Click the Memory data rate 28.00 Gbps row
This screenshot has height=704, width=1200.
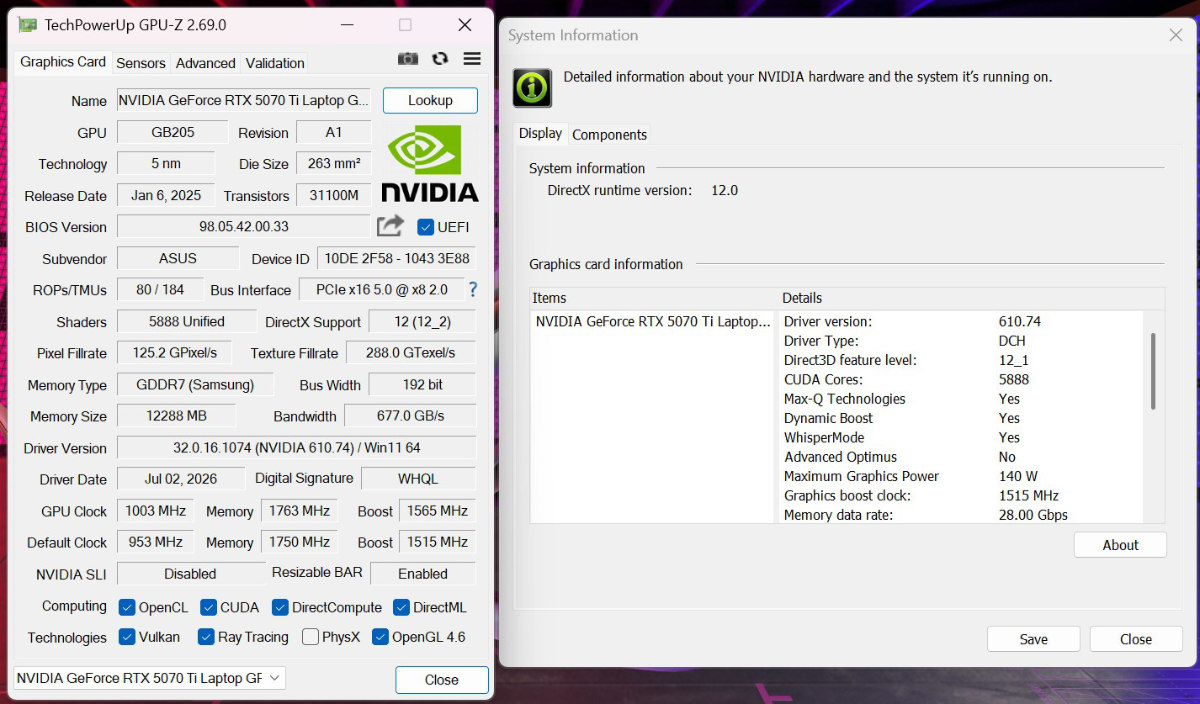click(962, 515)
